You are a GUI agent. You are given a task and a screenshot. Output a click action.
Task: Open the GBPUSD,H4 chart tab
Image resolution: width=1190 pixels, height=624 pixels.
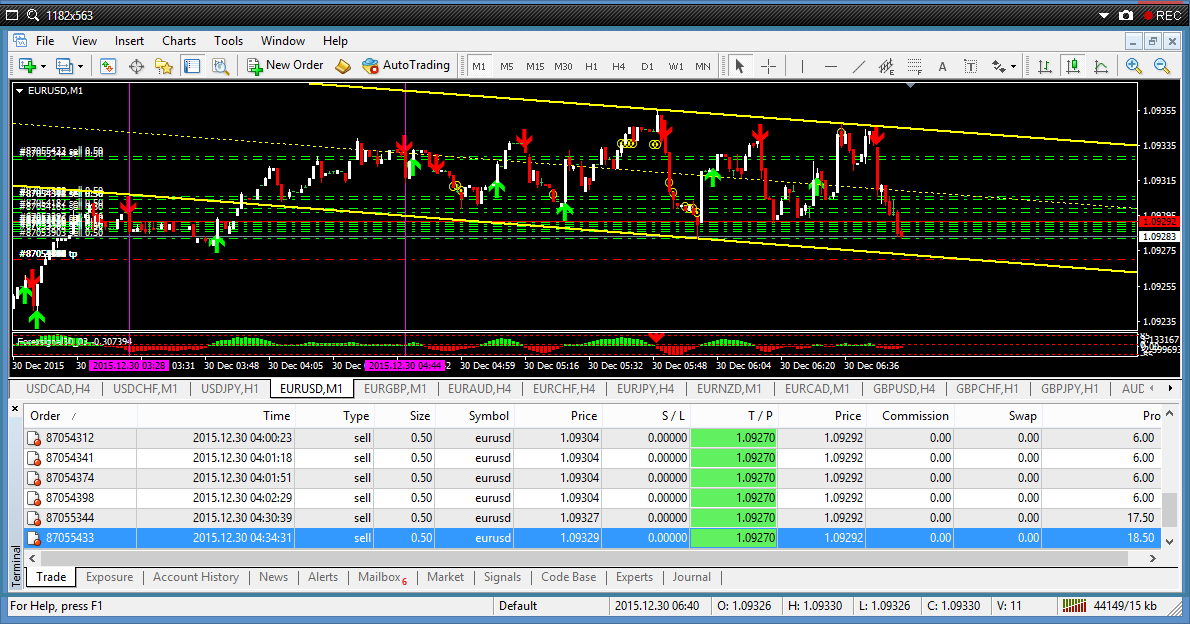click(x=904, y=389)
